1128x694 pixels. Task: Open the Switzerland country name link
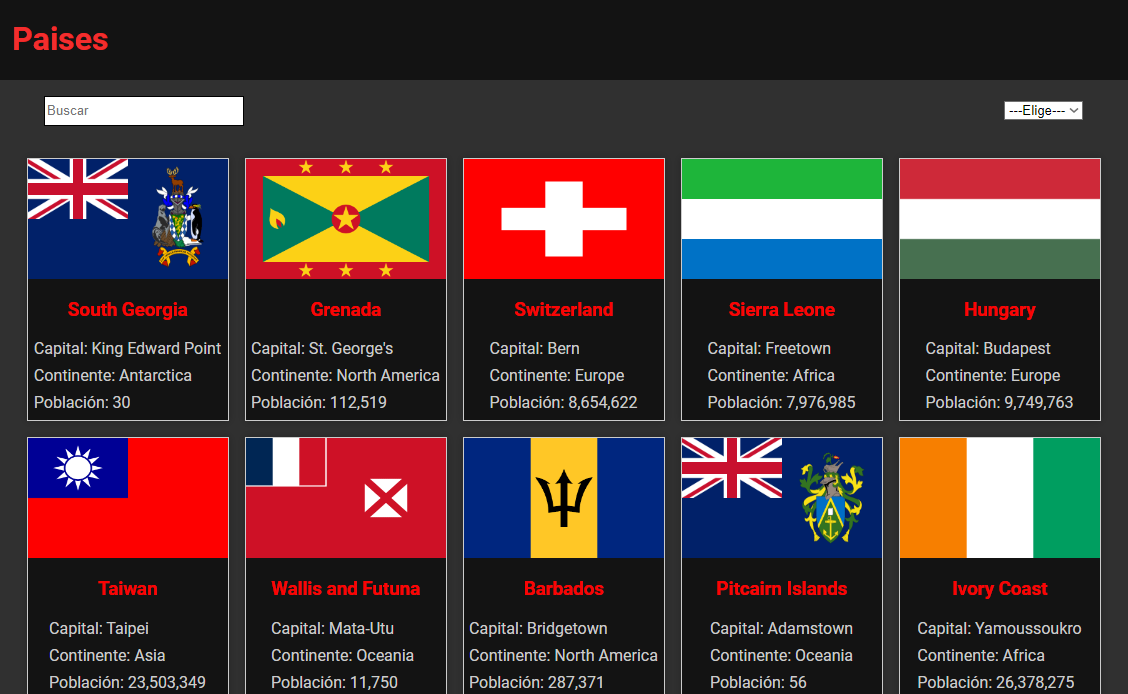click(564, 310)
